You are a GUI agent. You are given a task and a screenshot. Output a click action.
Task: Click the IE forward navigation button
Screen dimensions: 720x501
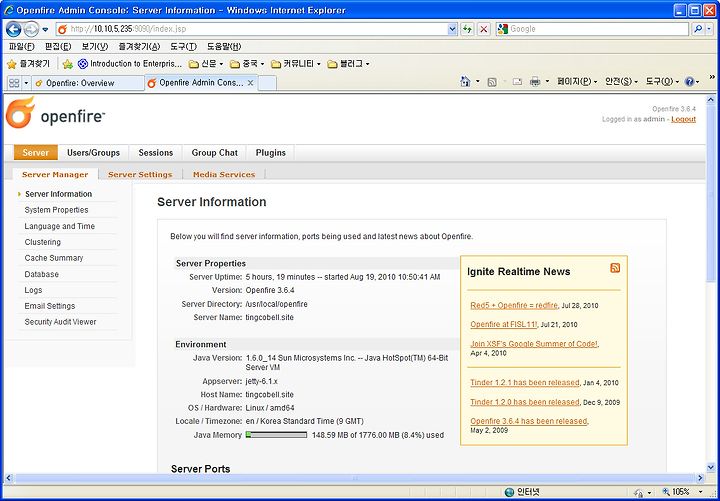(x=31, y=29)
